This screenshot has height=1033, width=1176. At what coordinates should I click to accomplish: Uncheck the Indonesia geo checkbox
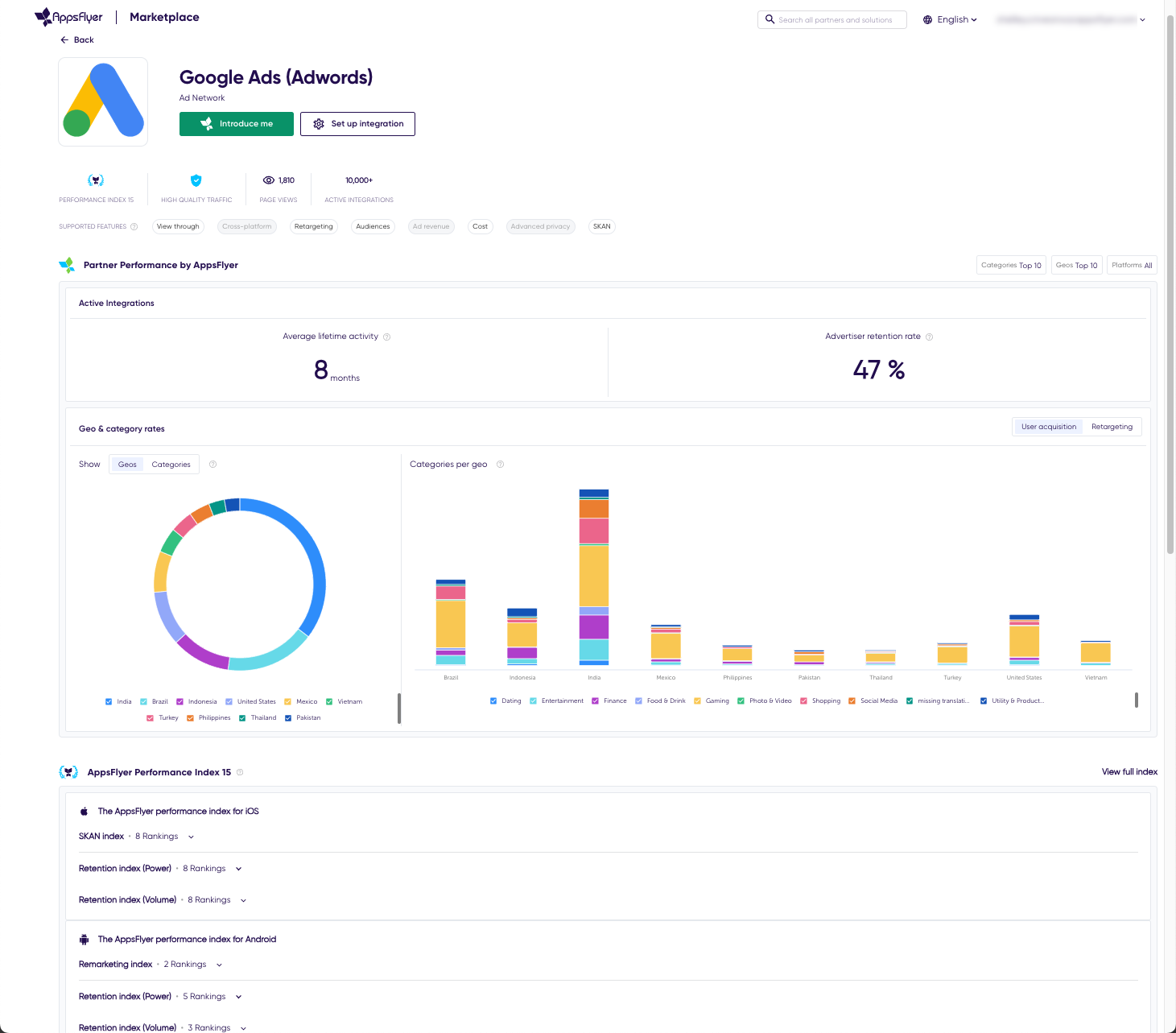(180, 701)
